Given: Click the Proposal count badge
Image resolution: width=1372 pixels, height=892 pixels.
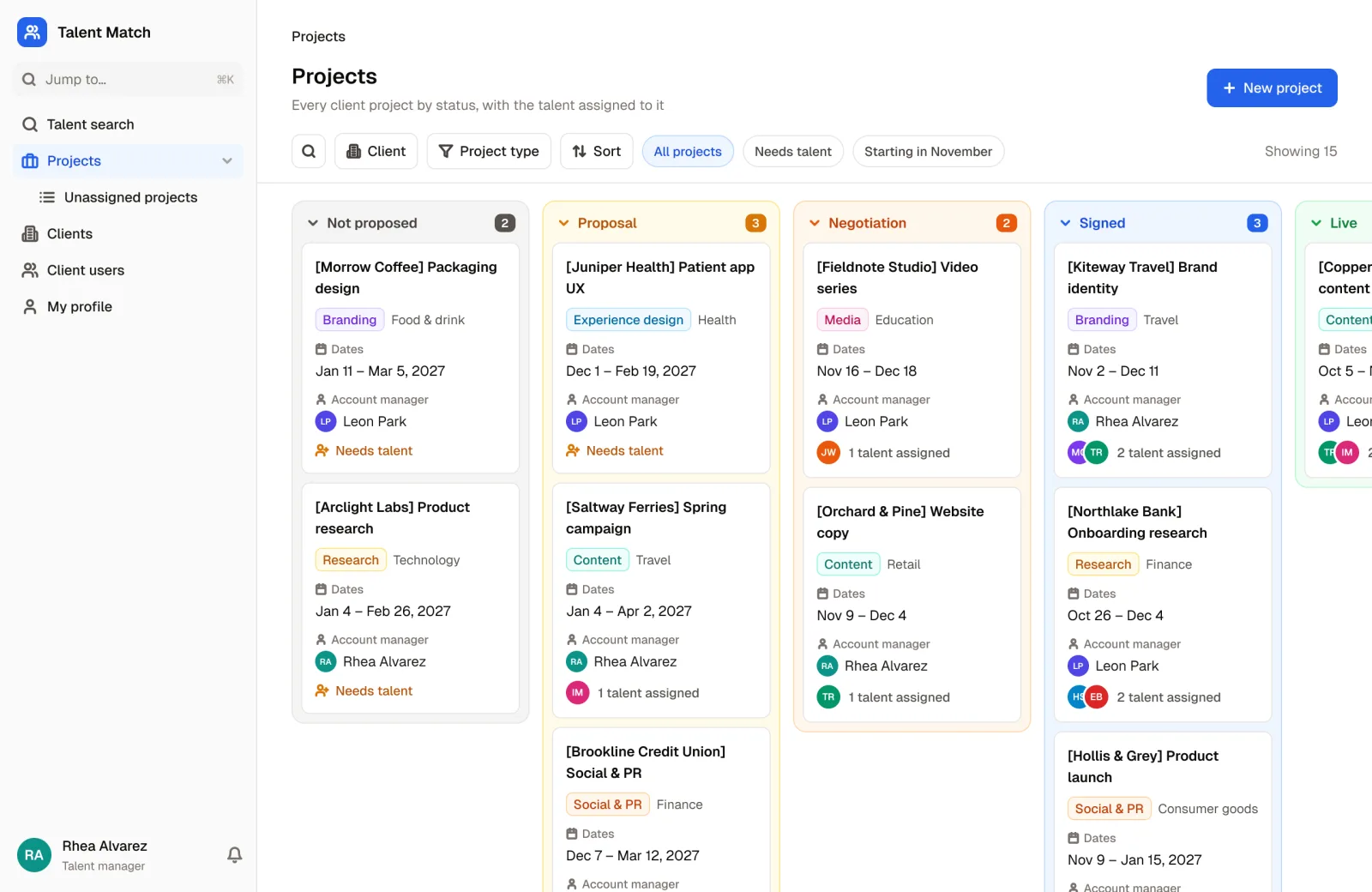Looking at the screenshot, I should pos(755,223).
